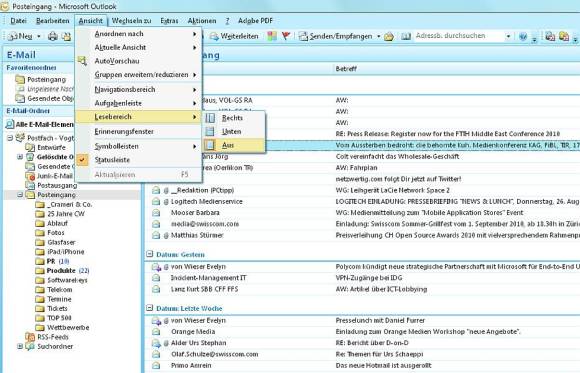This screenshot has width=580, height=373.
Task: Open the Neu button dropdown arrow
Action: 38,36
